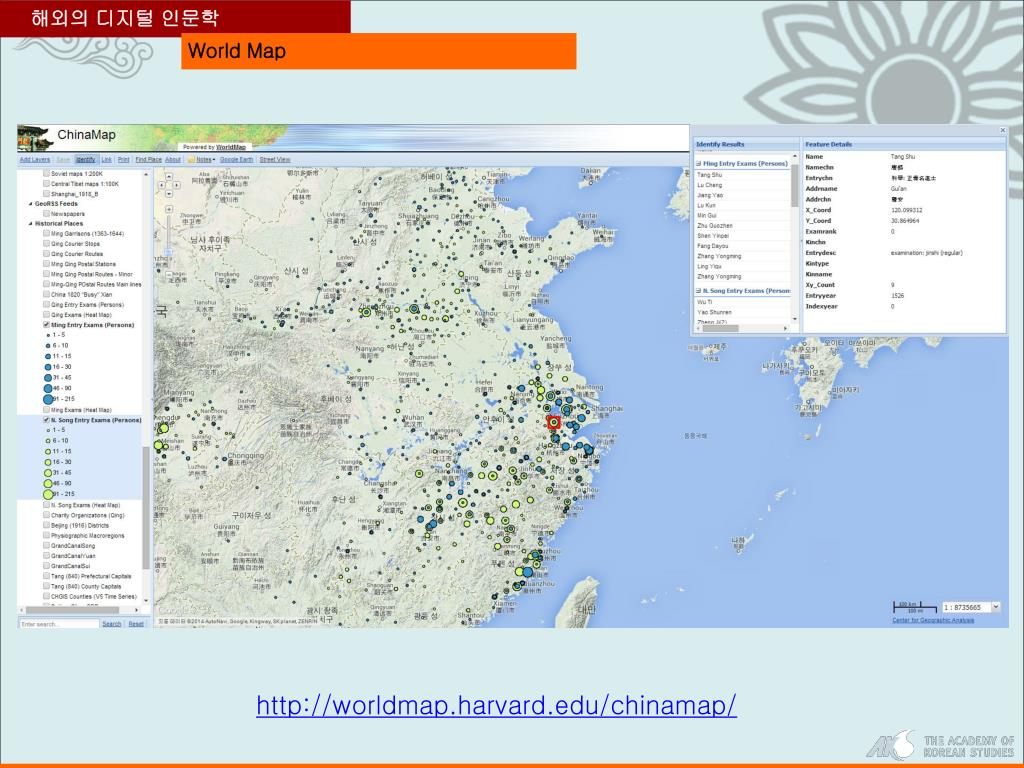Close the Identify Results popup window
Viewport: 1024px width, 768px height.
click(x=1002, y=131)
